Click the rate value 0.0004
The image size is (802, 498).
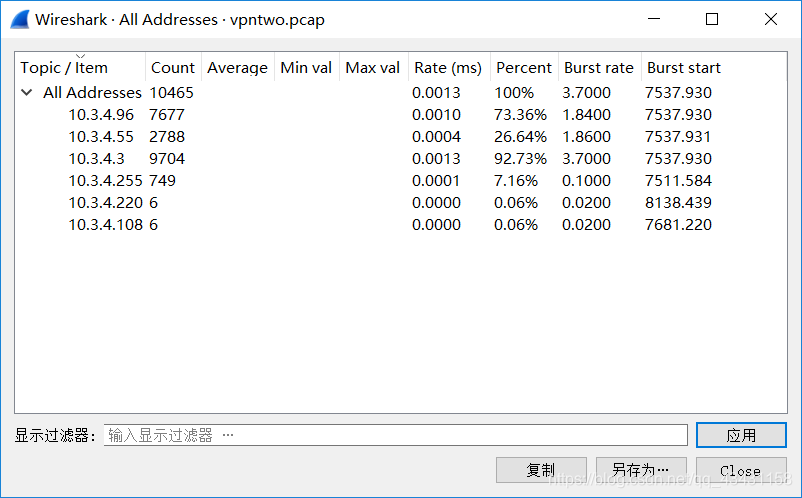(x=436, y=137)
